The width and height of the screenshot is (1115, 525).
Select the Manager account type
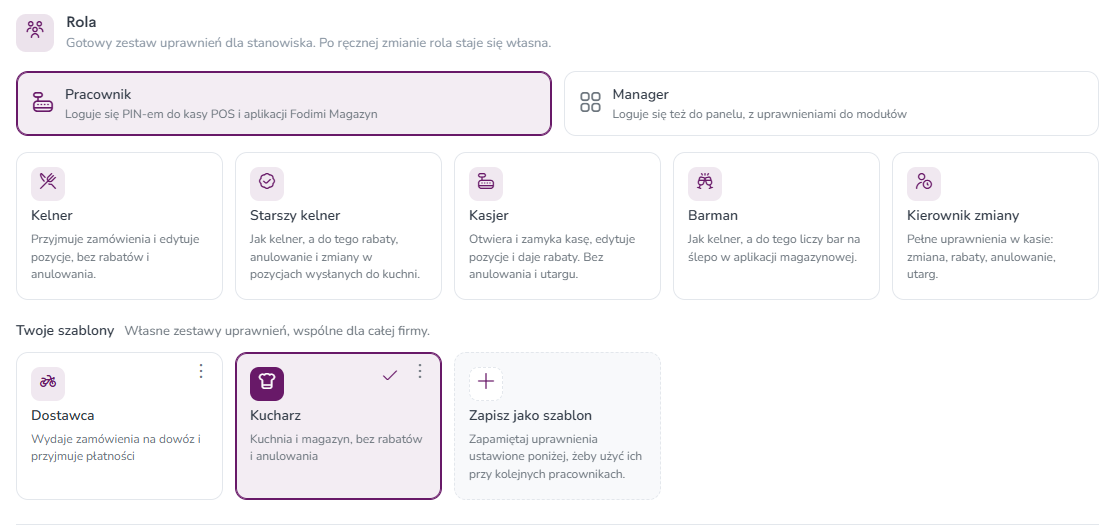click(x=831, y=103)
